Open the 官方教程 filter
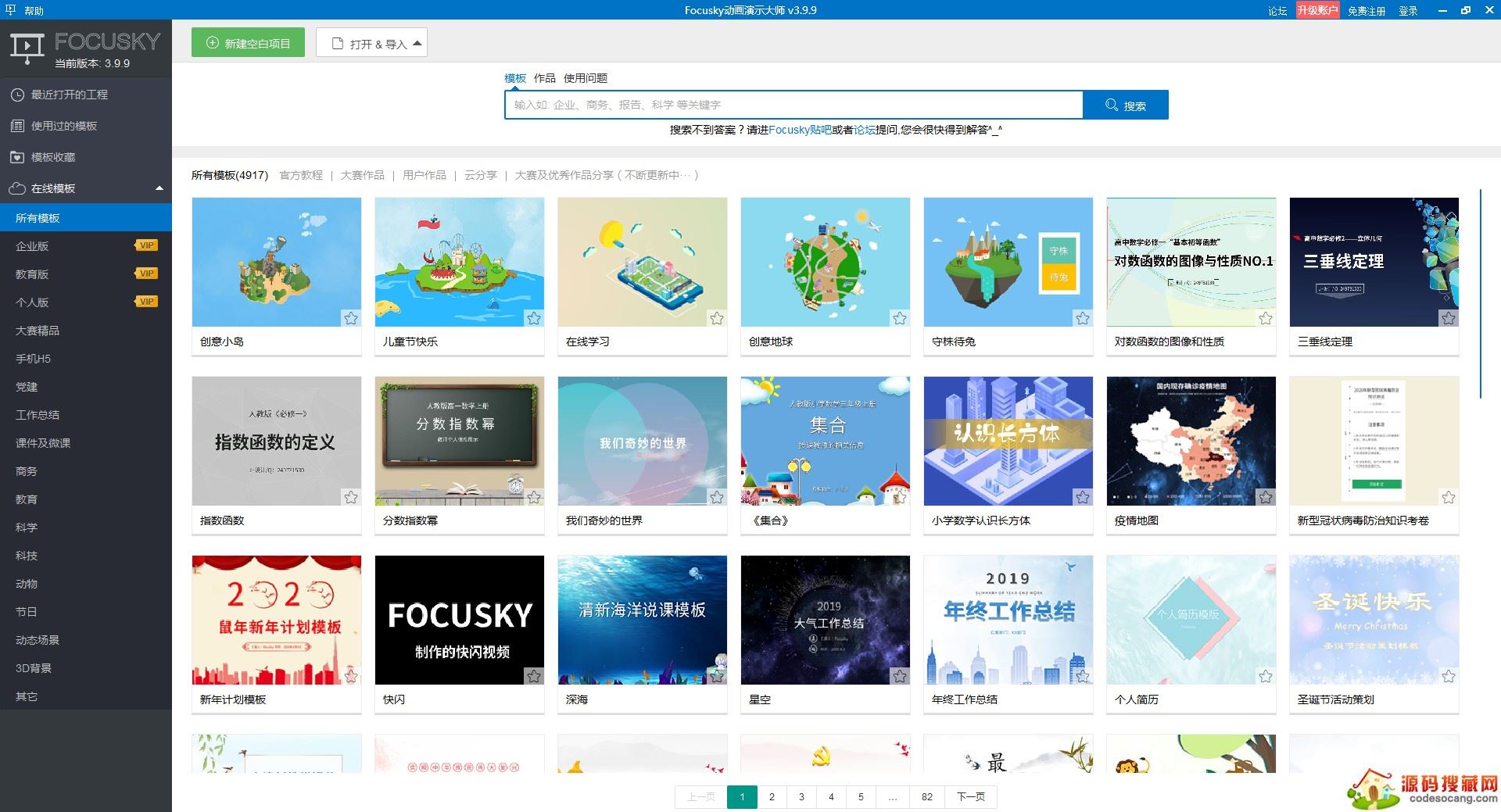 (301, 175)
